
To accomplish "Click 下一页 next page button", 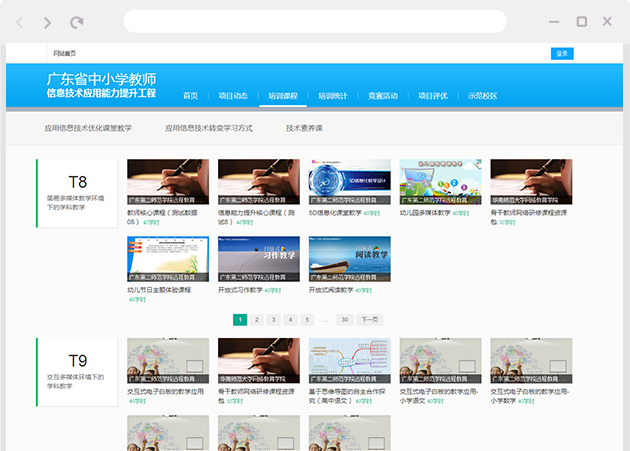I will coord(369,320).
